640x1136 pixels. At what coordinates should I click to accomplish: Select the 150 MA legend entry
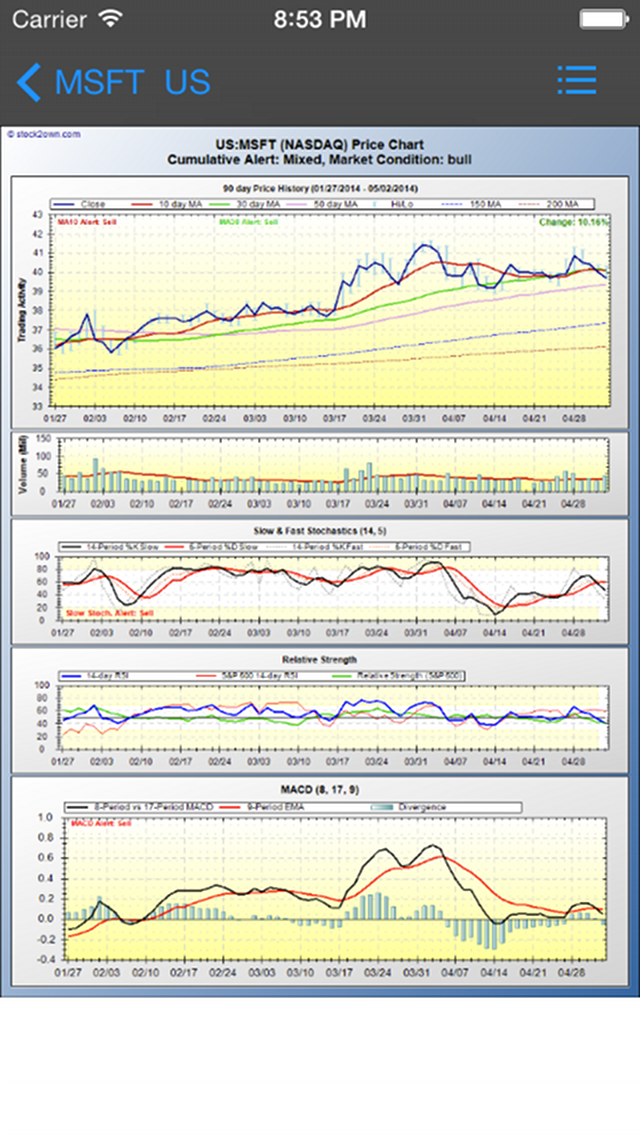coord(472,204)
